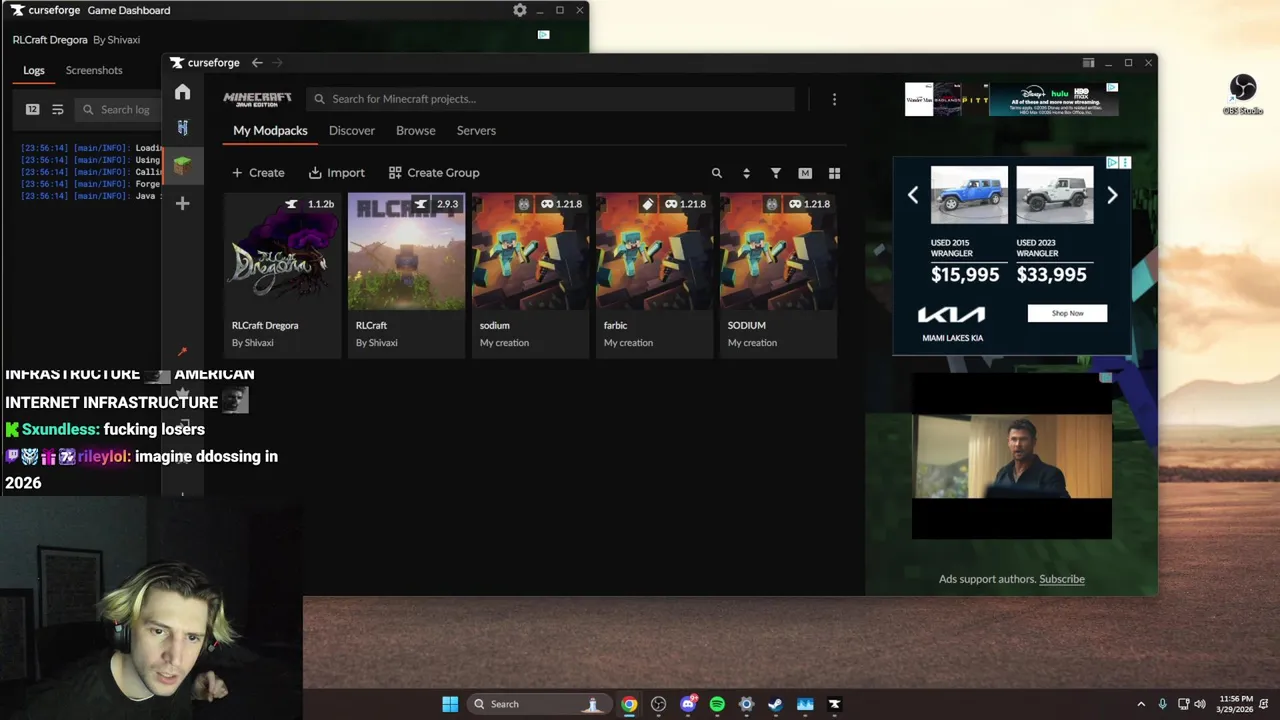Click the Shop Now button in Kia ad

click(1067, 313)
